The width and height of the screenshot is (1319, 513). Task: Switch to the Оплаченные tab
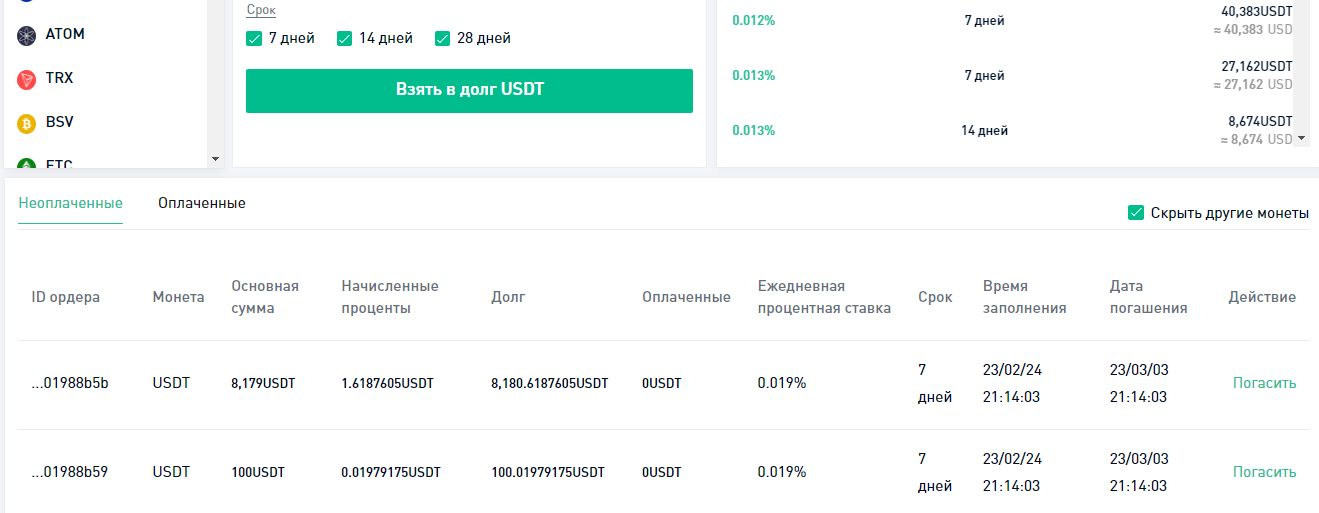(x=202, y=203)
